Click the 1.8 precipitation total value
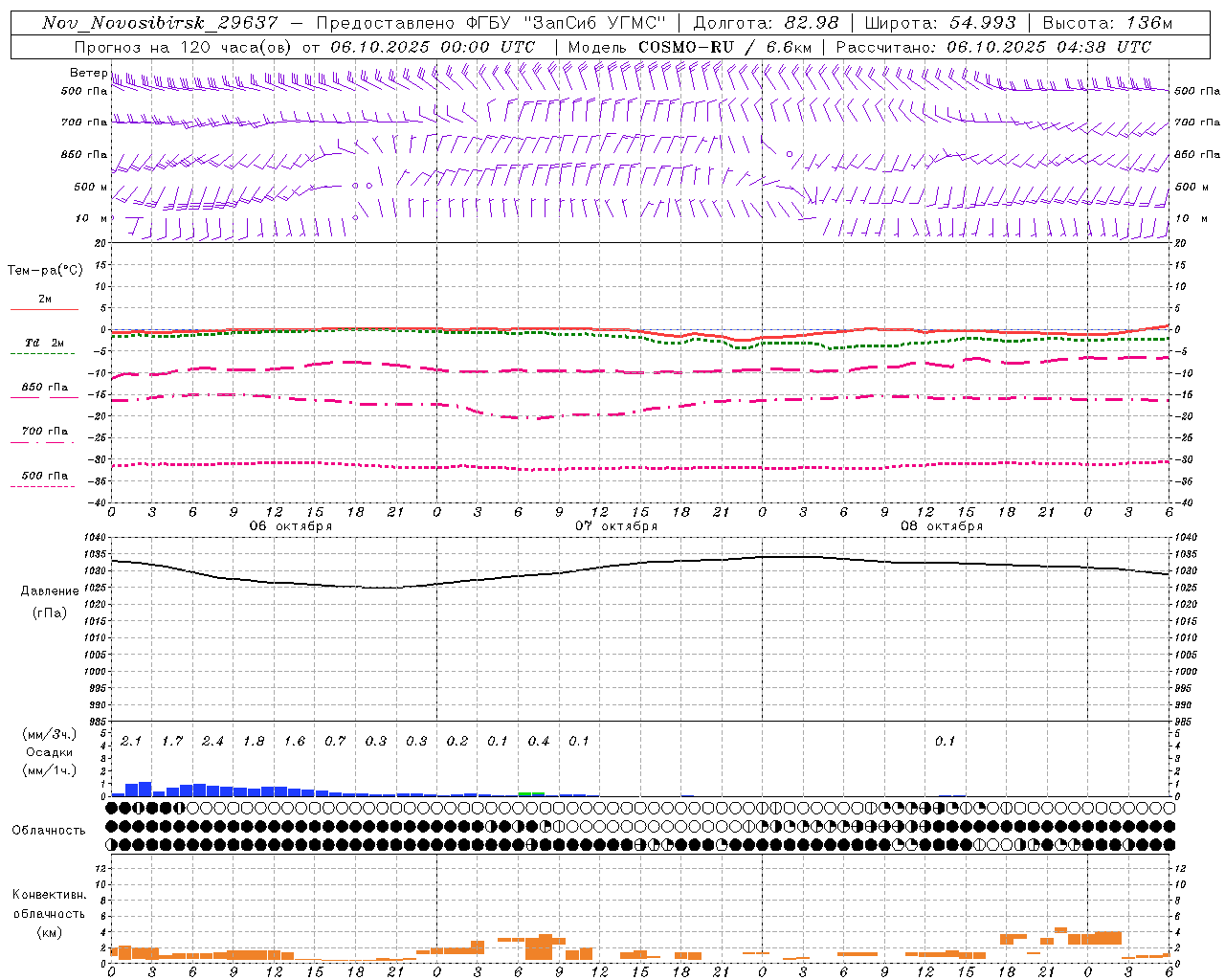The width and height of the screenshot is (1225, 980). pos(254,741)
